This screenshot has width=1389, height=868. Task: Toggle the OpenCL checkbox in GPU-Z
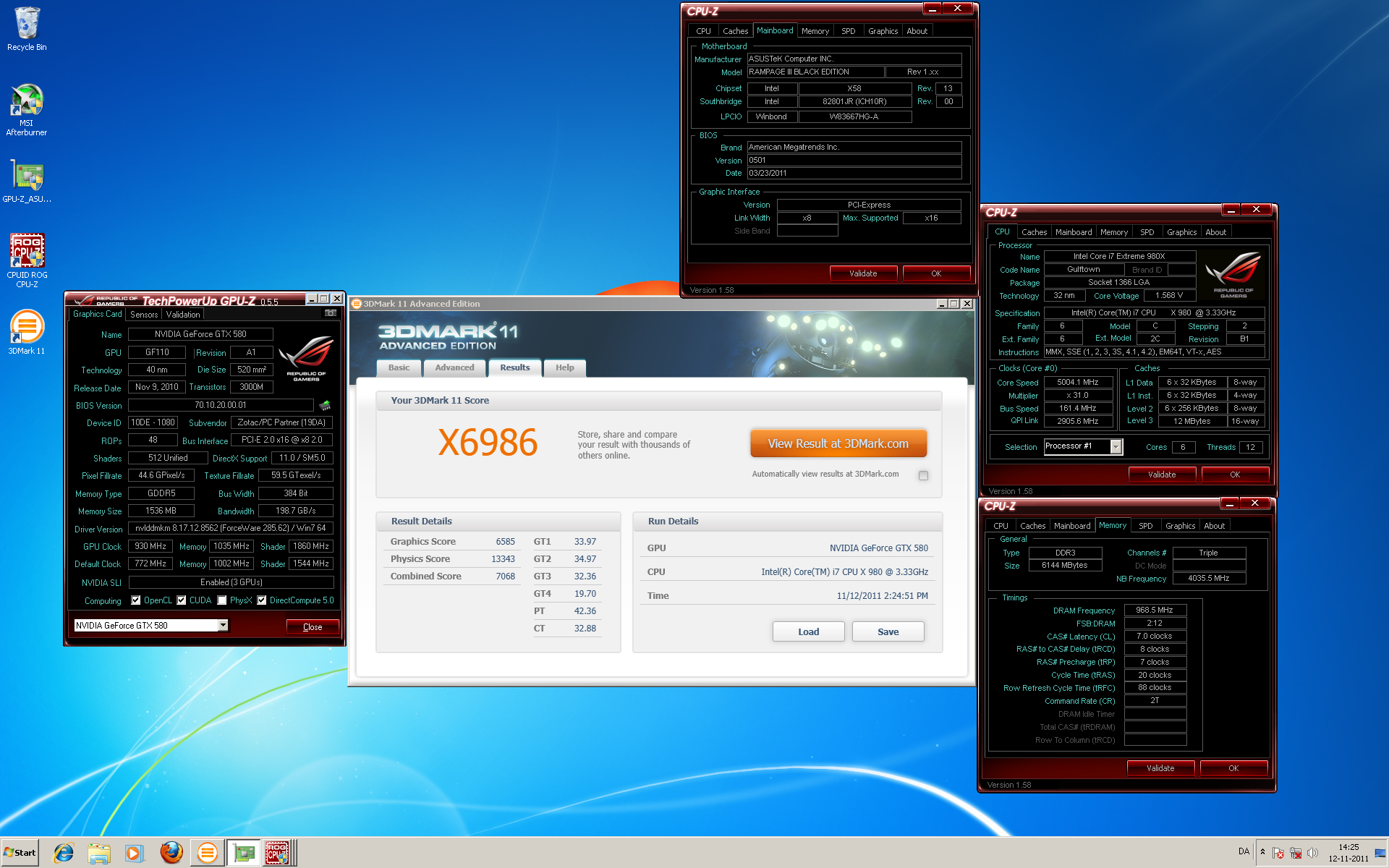tap(136, 600)
